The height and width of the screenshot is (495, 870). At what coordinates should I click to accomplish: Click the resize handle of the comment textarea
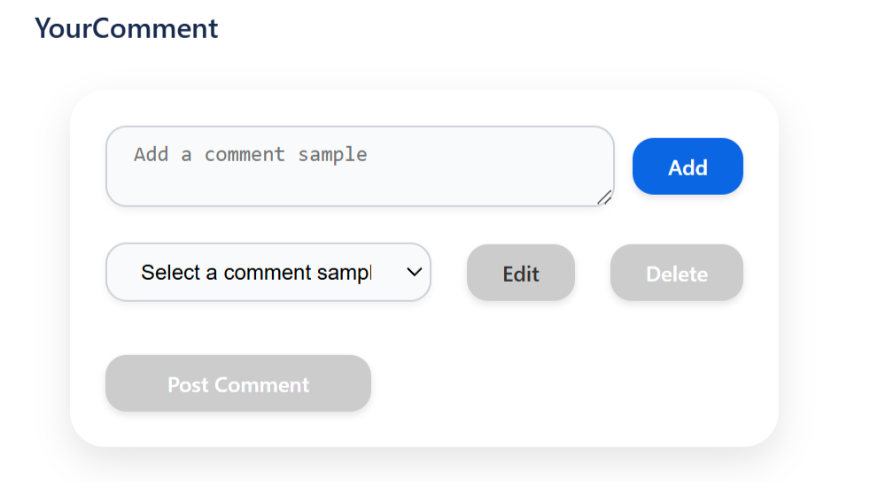tap(604, 197)
